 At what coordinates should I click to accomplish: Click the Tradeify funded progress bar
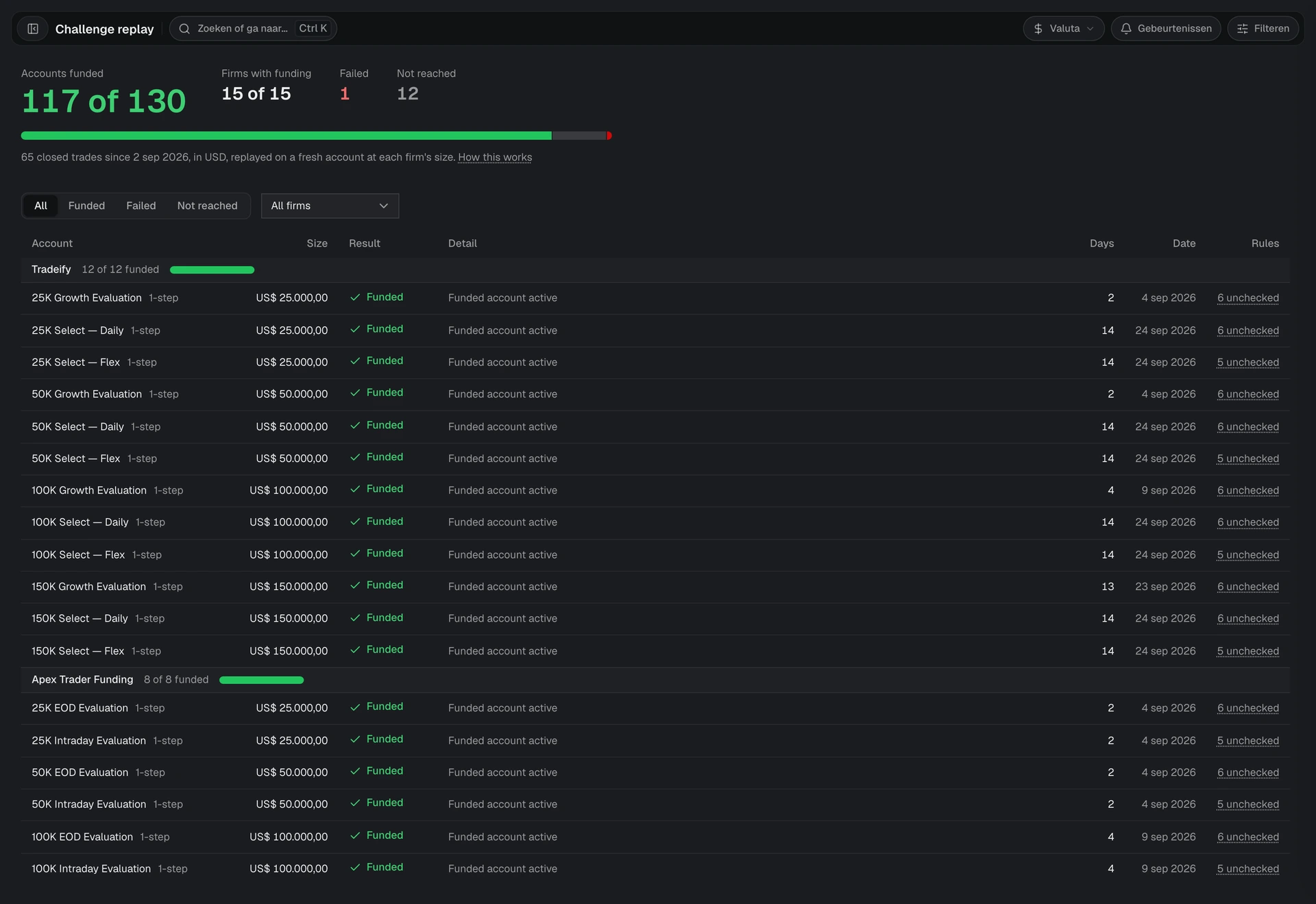coord(212,270)
